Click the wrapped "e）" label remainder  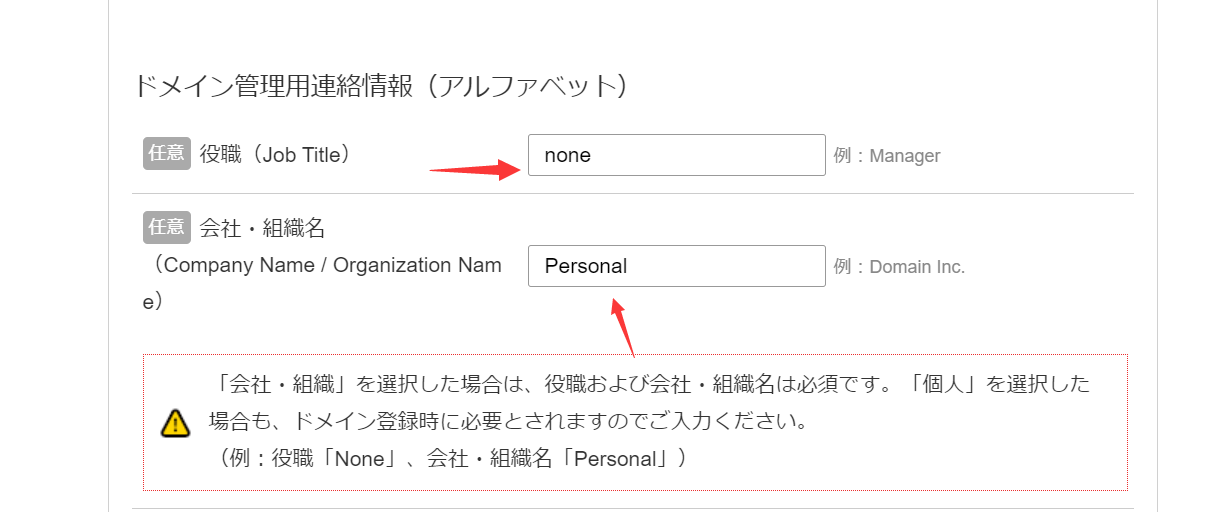point(152,301)
